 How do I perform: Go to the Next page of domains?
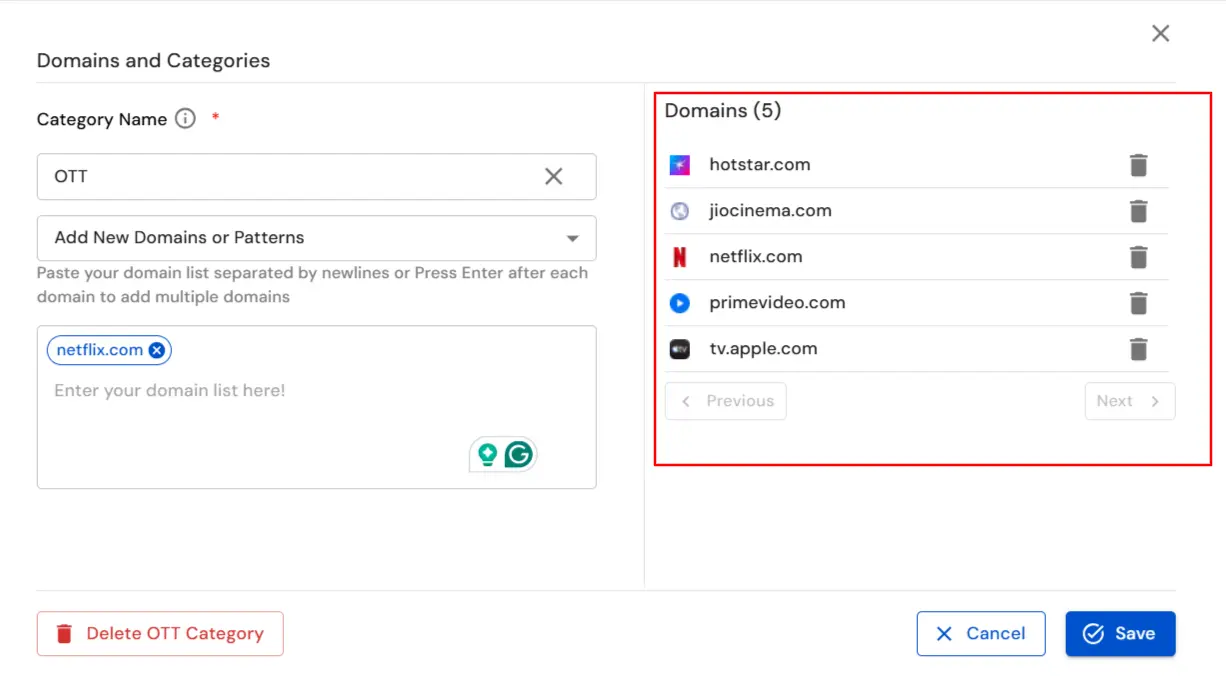1129,400
